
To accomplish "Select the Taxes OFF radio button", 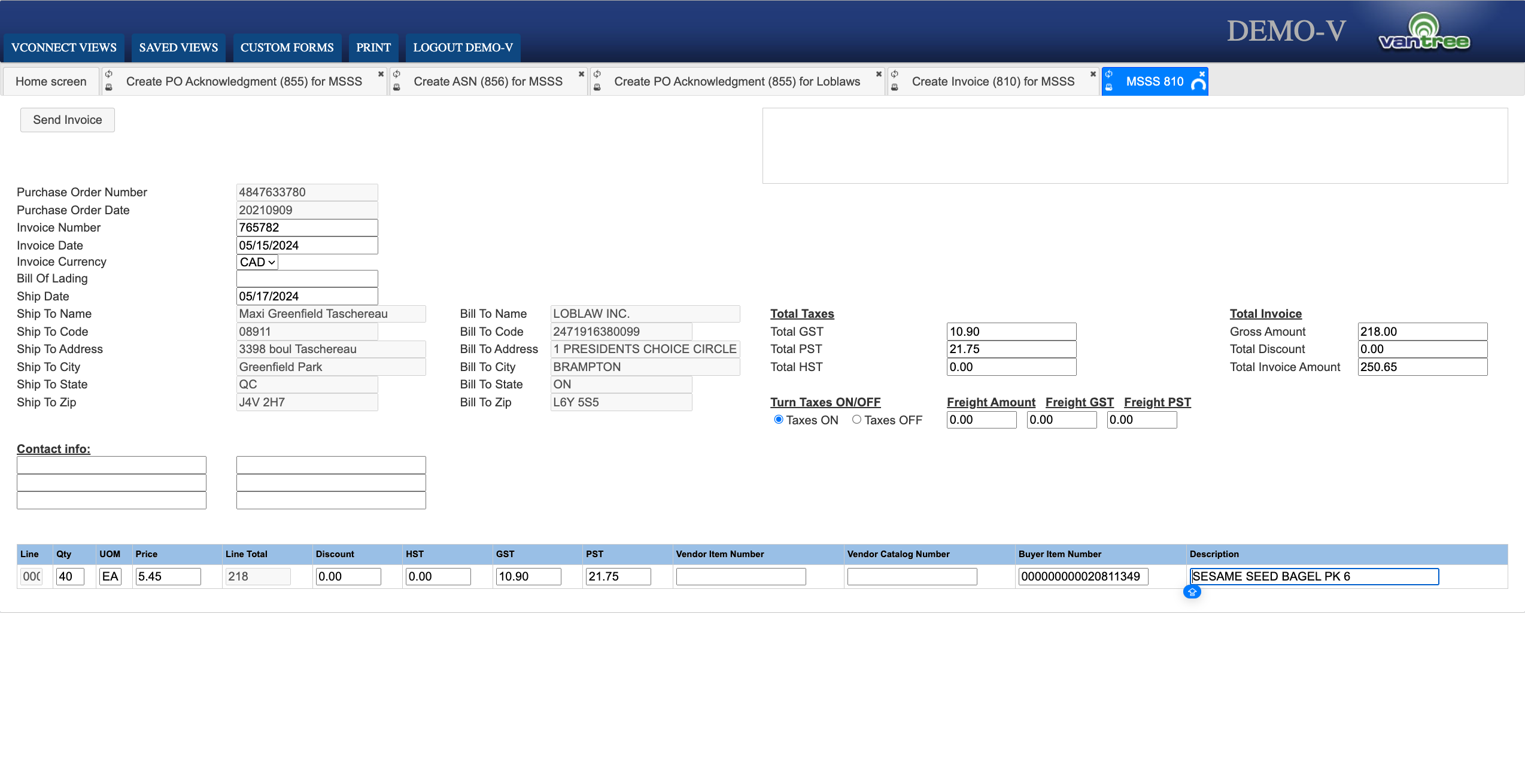I will coord(856,420).
